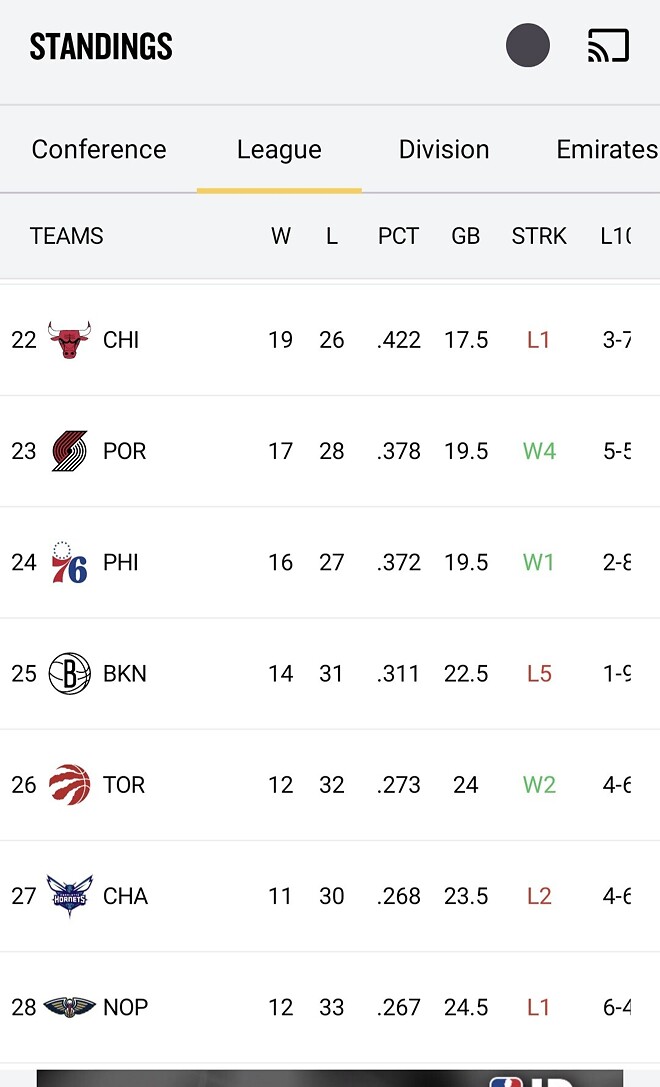Open the screen cast icon
The width and height of the screenshot is (660, 1087).
click(608, 46)
